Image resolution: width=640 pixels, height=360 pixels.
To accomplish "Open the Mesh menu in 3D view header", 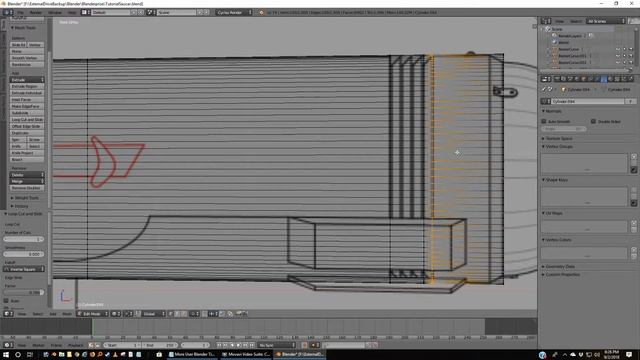I will click(67, 313).
